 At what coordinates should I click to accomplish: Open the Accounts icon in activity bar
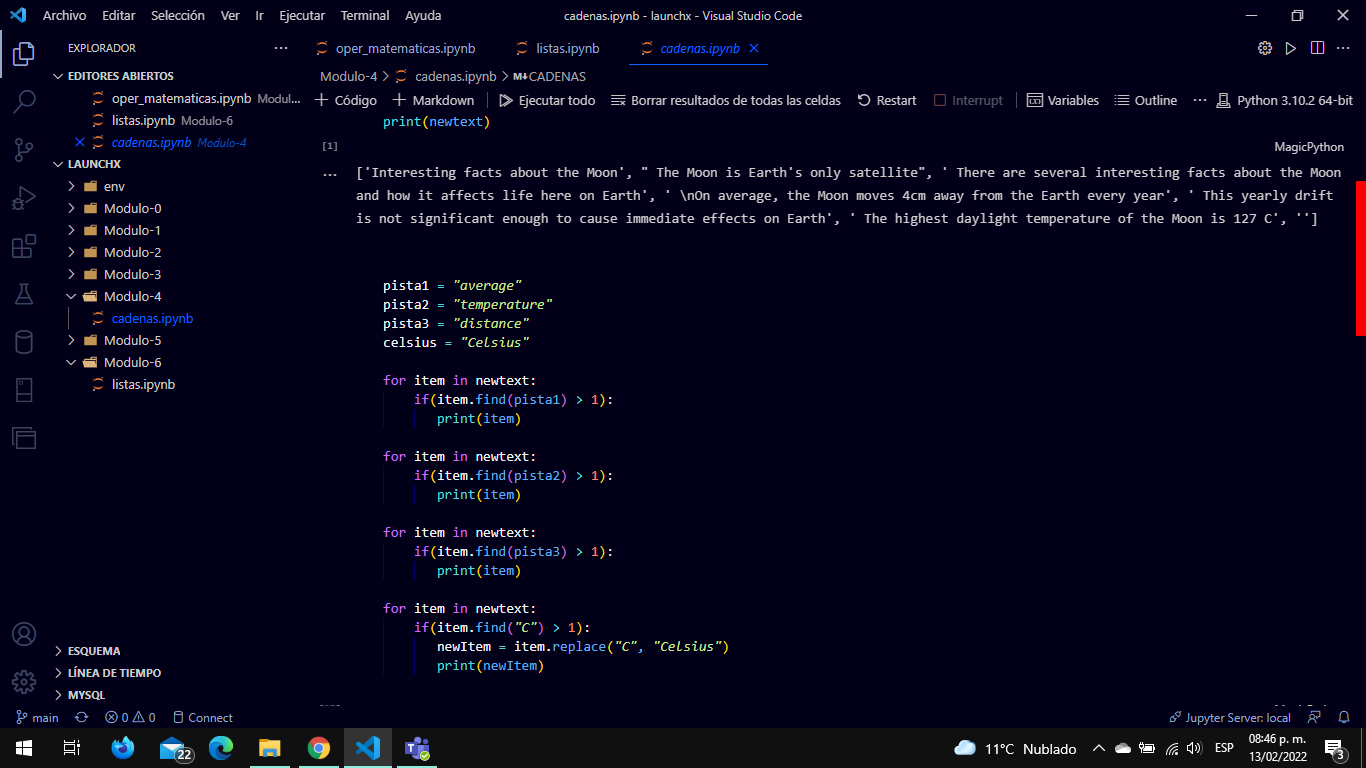click(24, 634)
